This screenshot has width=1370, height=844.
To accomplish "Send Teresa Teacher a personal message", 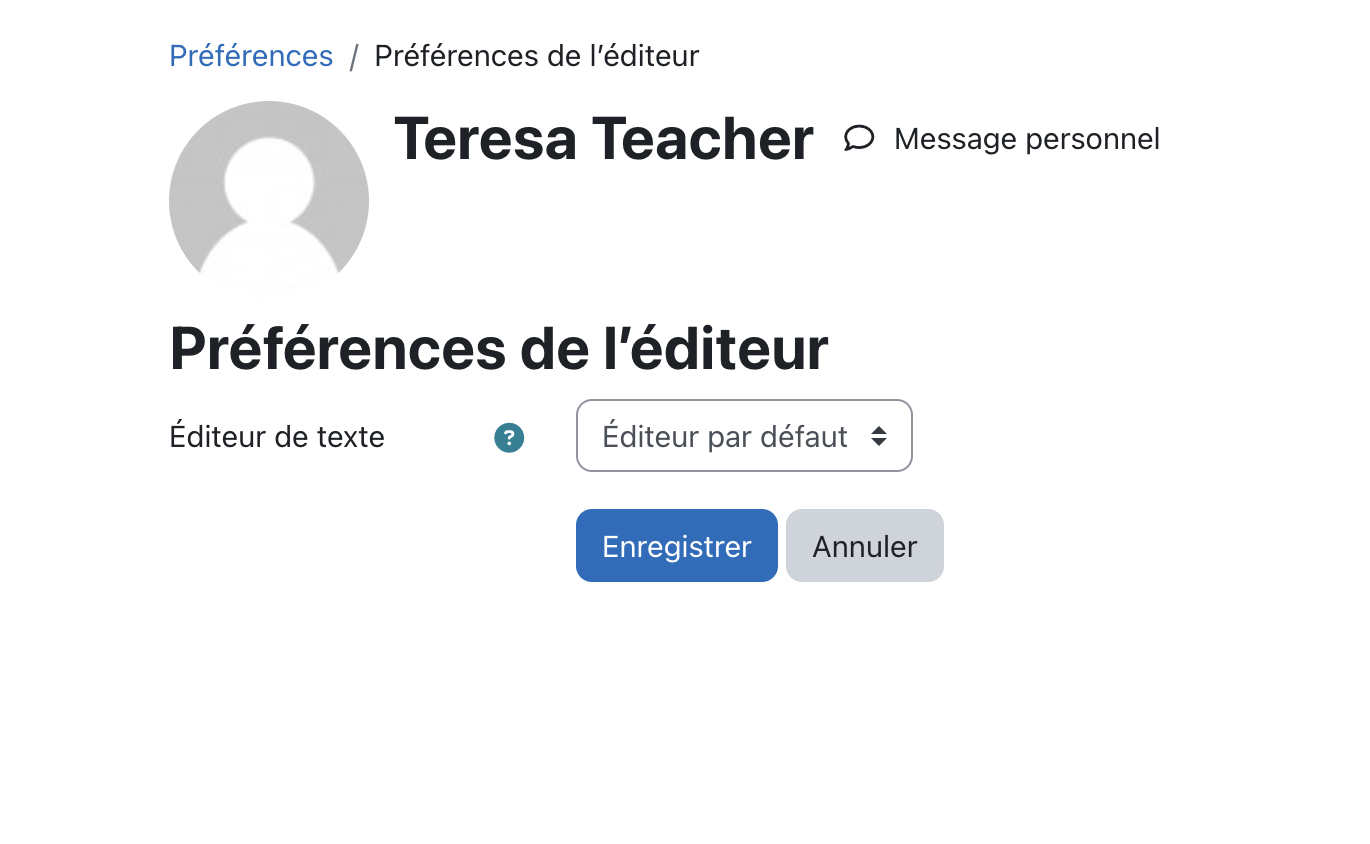I will (x=1002, y=138).
